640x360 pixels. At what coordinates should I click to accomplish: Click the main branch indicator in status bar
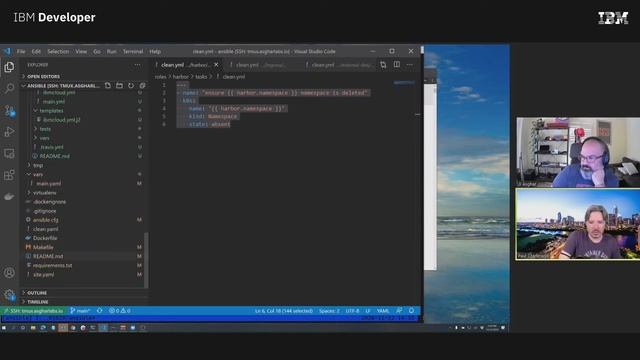80,311
